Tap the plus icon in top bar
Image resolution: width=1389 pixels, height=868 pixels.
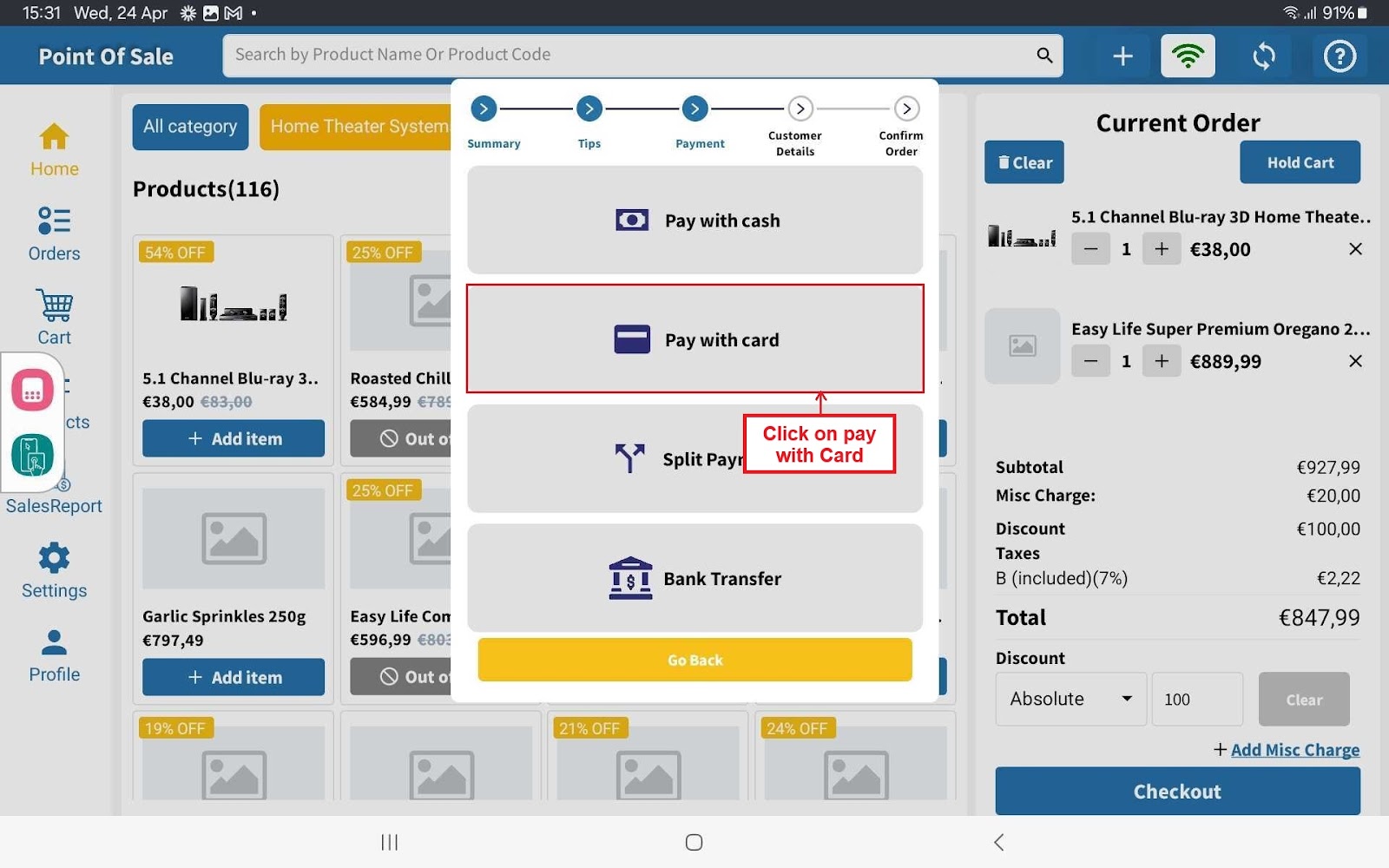pyautogui.click(x=1122, y=56)
